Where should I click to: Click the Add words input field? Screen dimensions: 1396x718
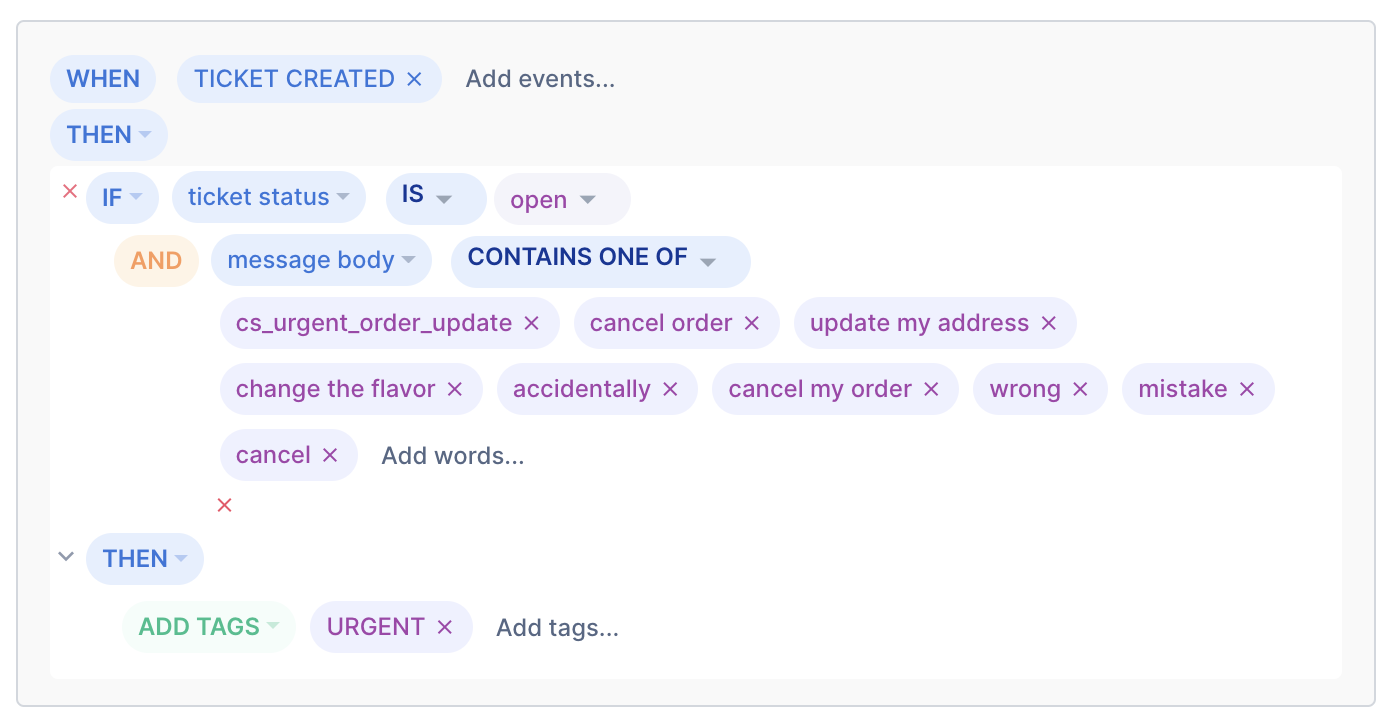[452, 455]
